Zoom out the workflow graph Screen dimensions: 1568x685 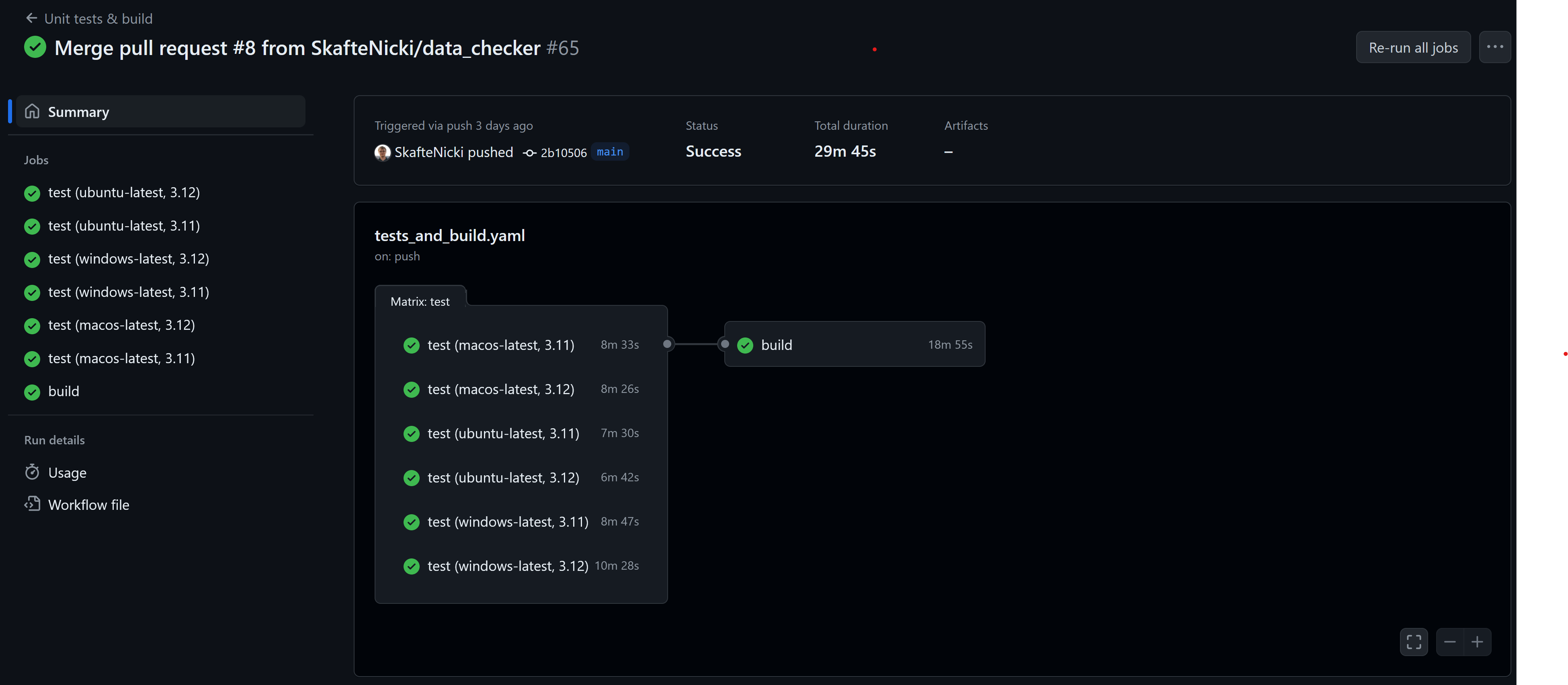pyautogui.click(x=1449, y=641)
